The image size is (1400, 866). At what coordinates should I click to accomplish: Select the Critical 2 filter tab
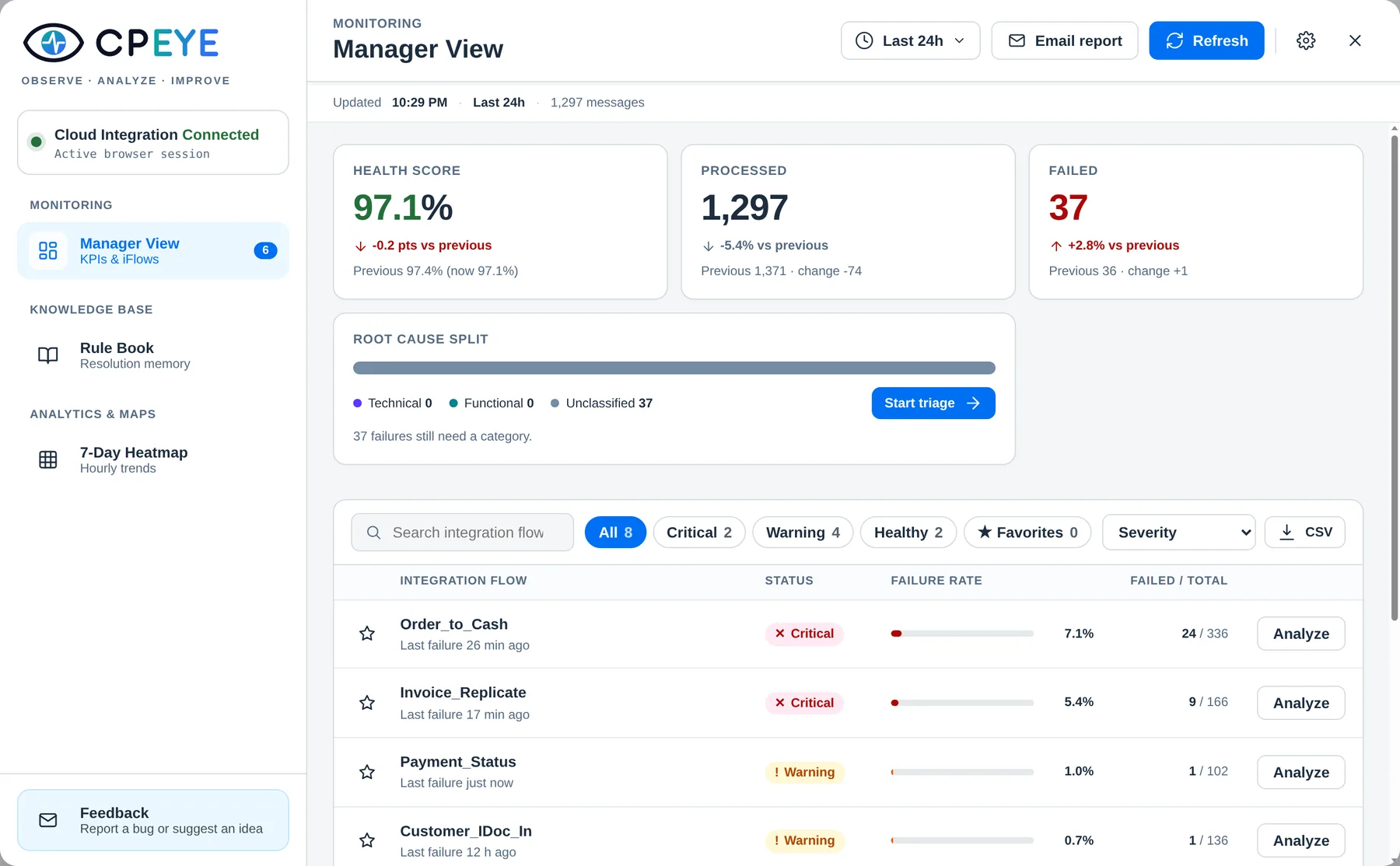click(x=699, y=533)
